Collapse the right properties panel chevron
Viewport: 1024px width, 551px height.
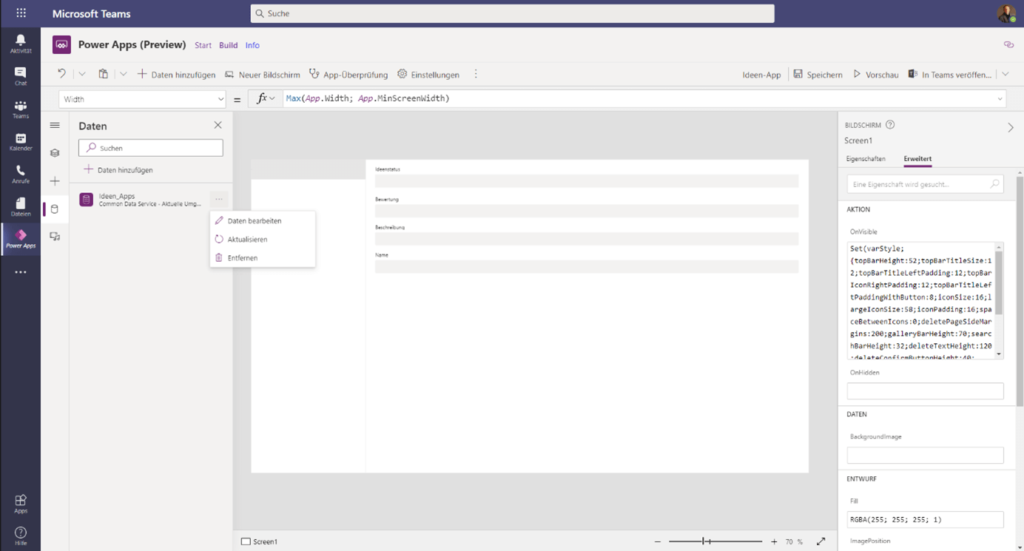click(x=1010, y=127)
